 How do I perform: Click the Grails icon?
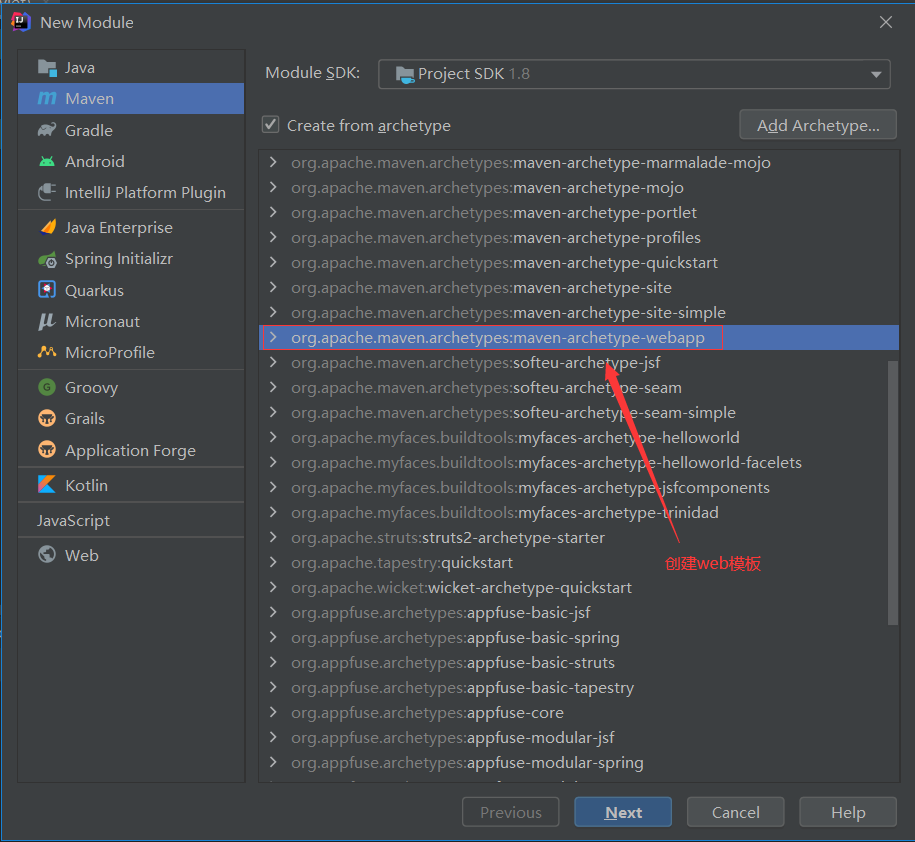click(47, 418)
